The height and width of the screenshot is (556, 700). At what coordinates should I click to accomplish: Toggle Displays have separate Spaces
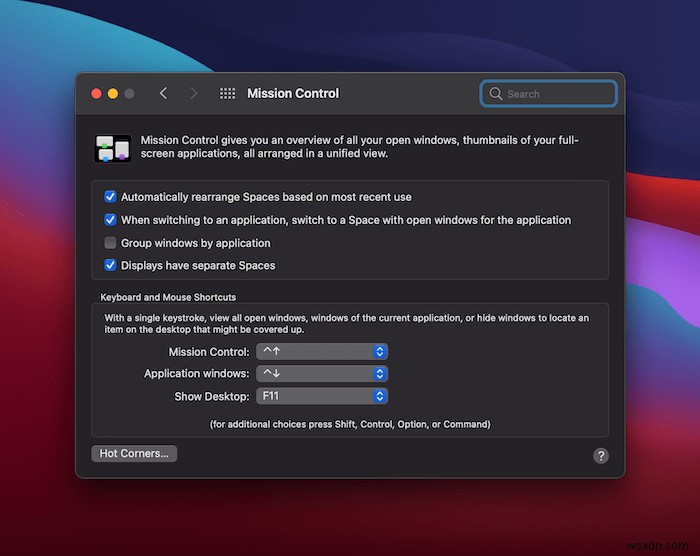(x=110, y=265)
